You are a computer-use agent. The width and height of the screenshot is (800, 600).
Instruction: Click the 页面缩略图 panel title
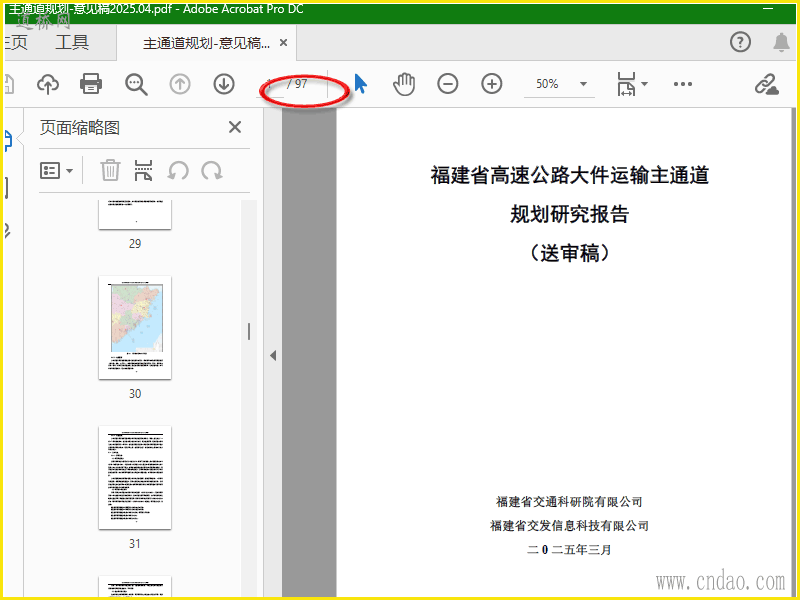(x=80, y=128)
